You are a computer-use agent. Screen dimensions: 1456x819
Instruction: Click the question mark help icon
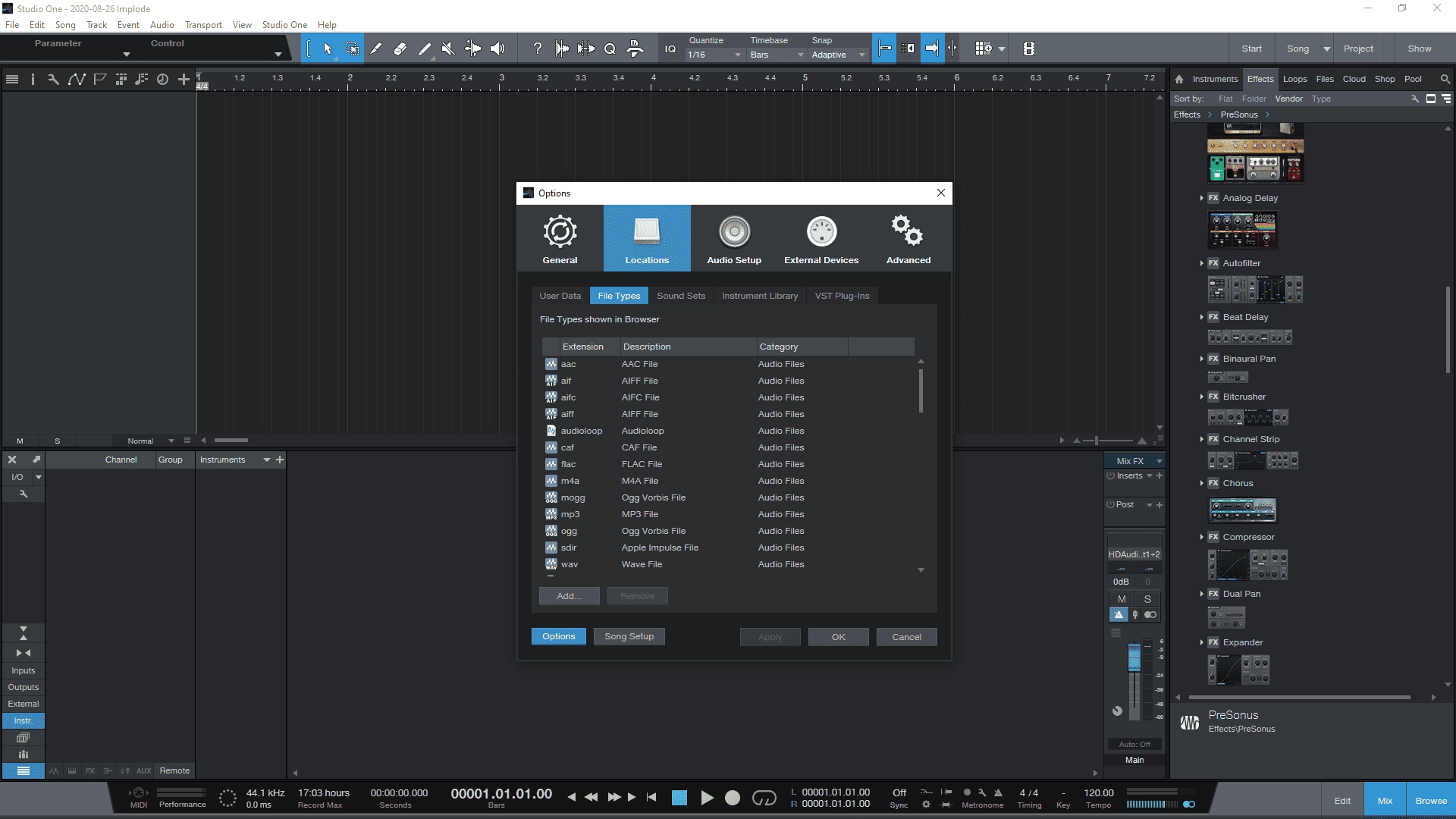coord(538,49)
